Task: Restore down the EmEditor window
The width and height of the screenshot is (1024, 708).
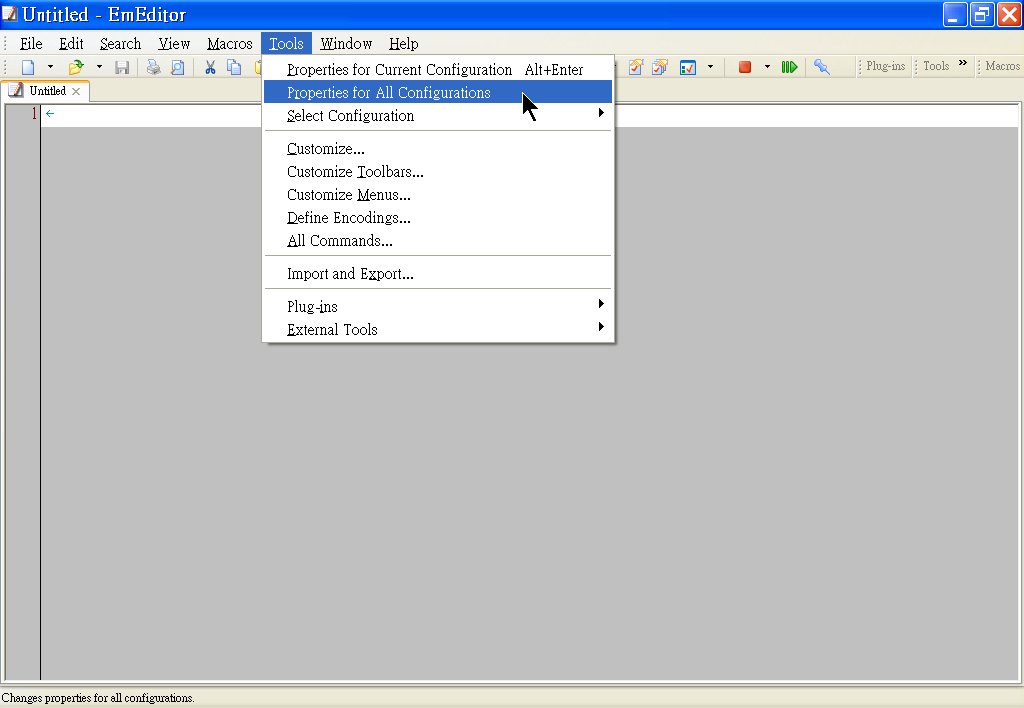Action: pos(982,14)
